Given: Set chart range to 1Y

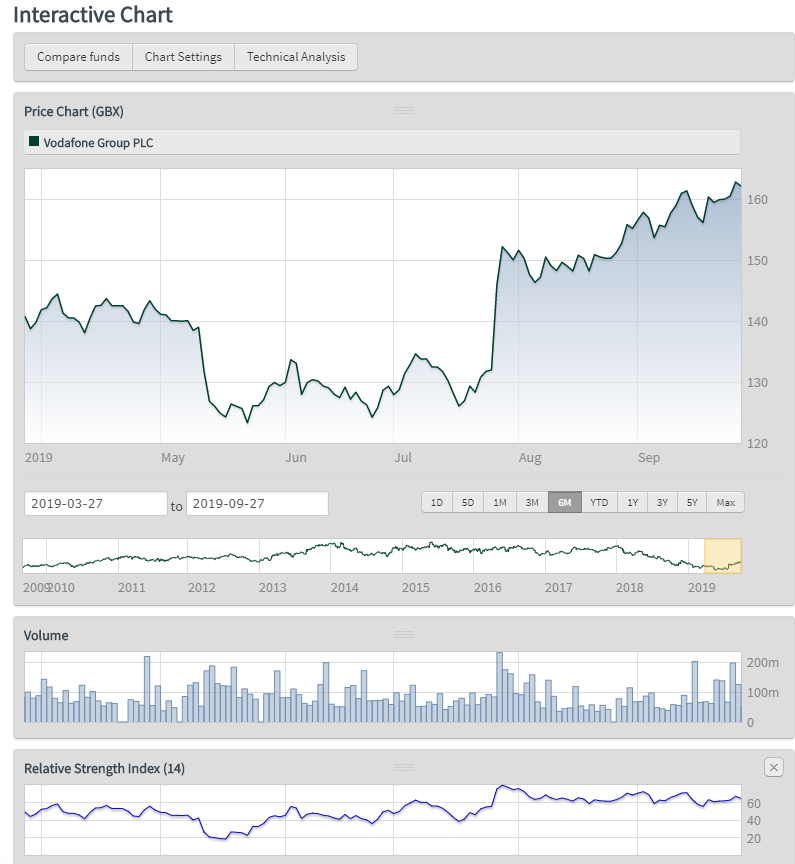Looking at the screenshot, I should click(632, 502).
